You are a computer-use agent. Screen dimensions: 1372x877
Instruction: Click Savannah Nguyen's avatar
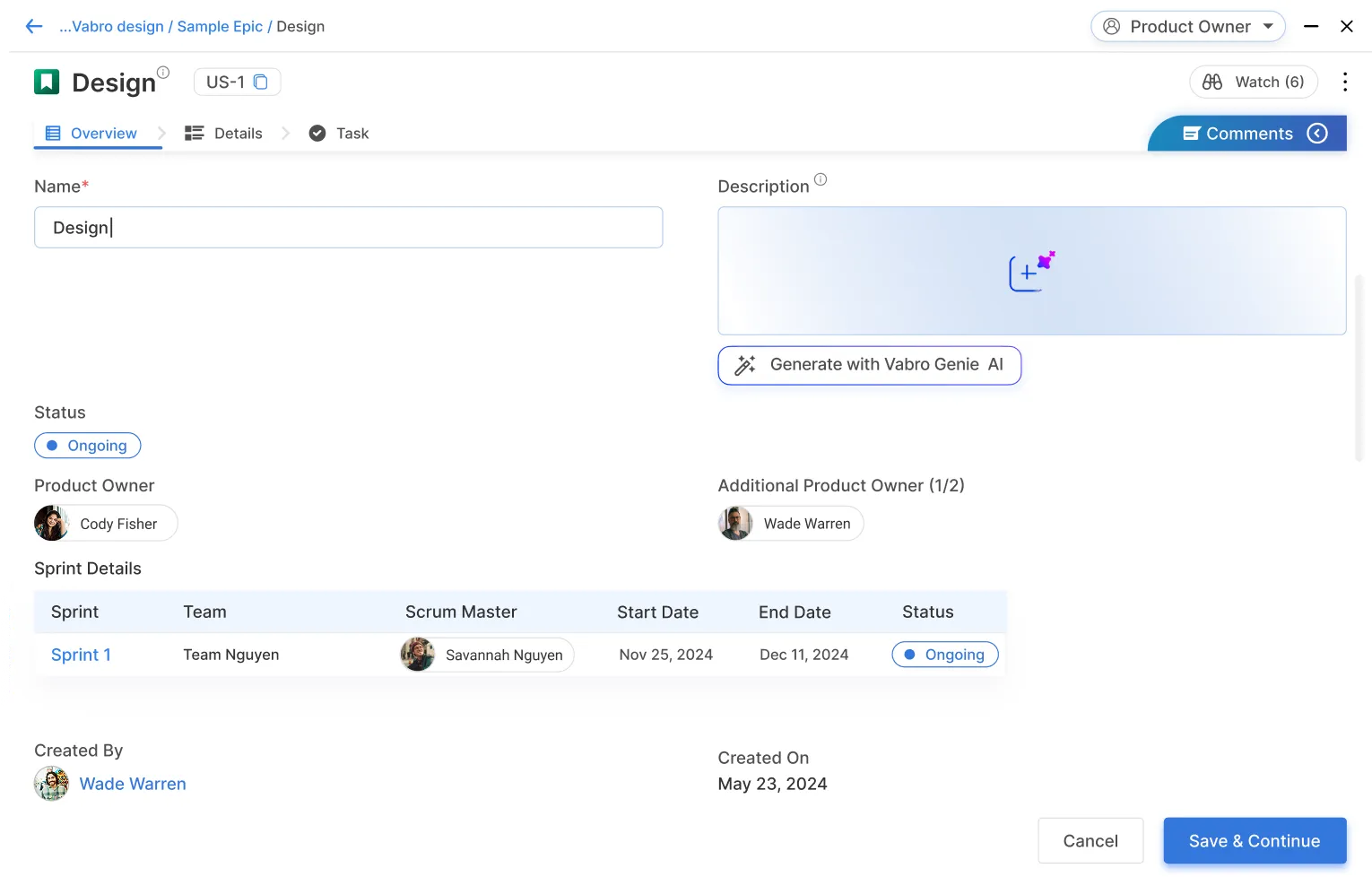click(418, 655)
